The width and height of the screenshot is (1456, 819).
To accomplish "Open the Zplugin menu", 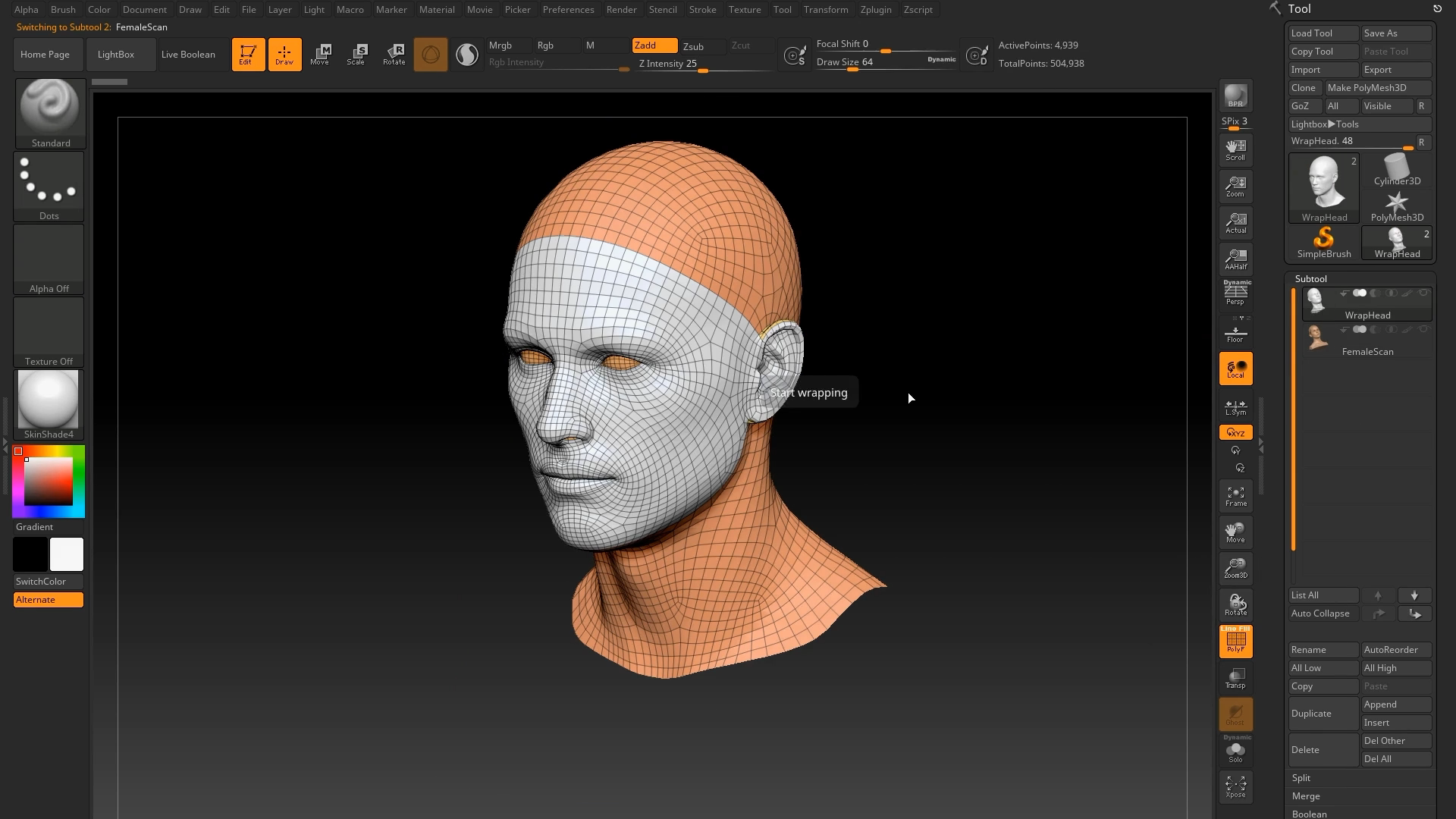I will point(875,10).
